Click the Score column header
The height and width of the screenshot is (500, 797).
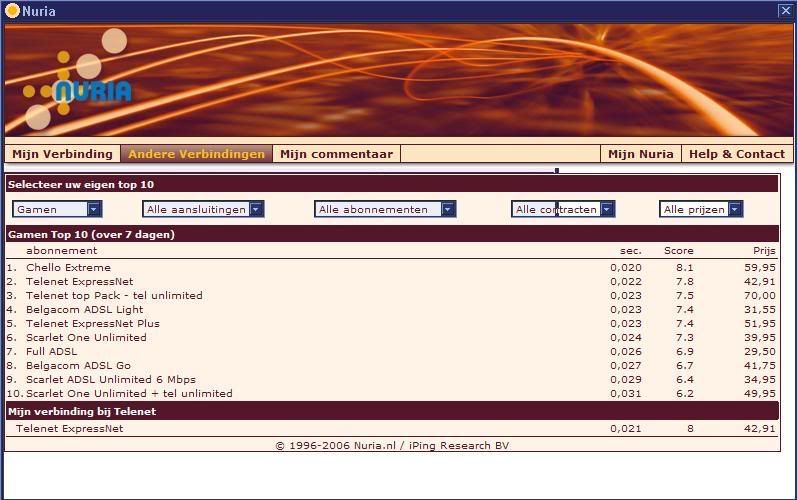(678, 251)
